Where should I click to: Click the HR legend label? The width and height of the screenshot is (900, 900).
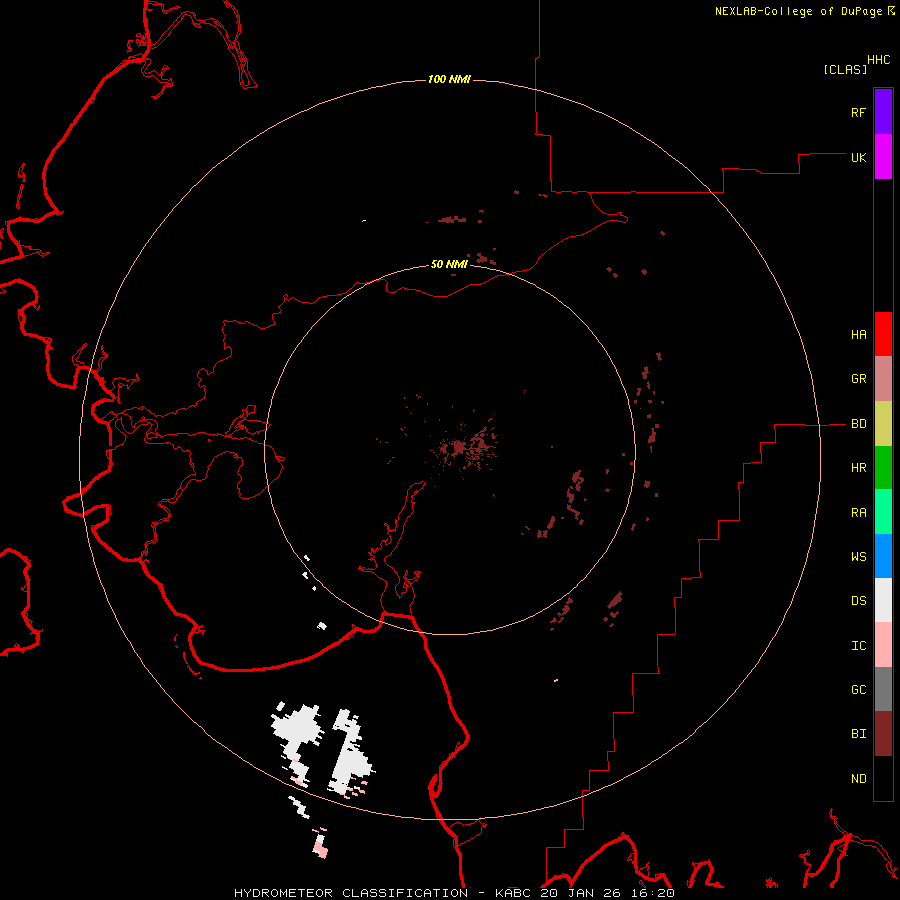858,468
